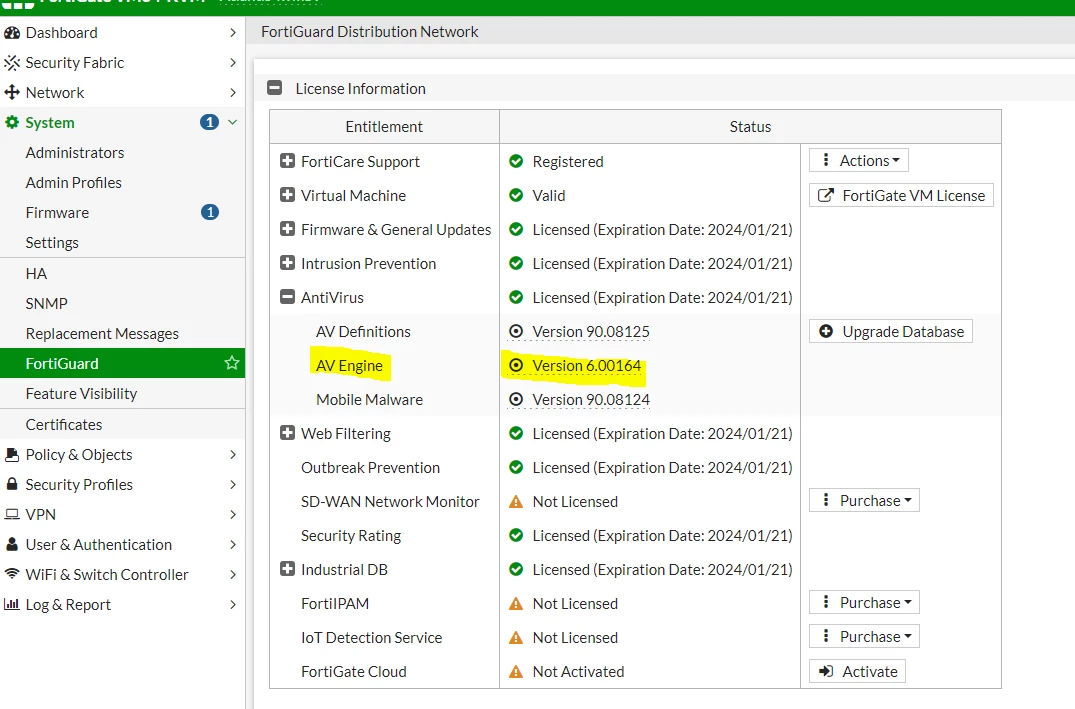Screen dimensions: 1075x709
Task: Open Purchase dropdown for SD-WAN Network Monitor
Action: 865,501
